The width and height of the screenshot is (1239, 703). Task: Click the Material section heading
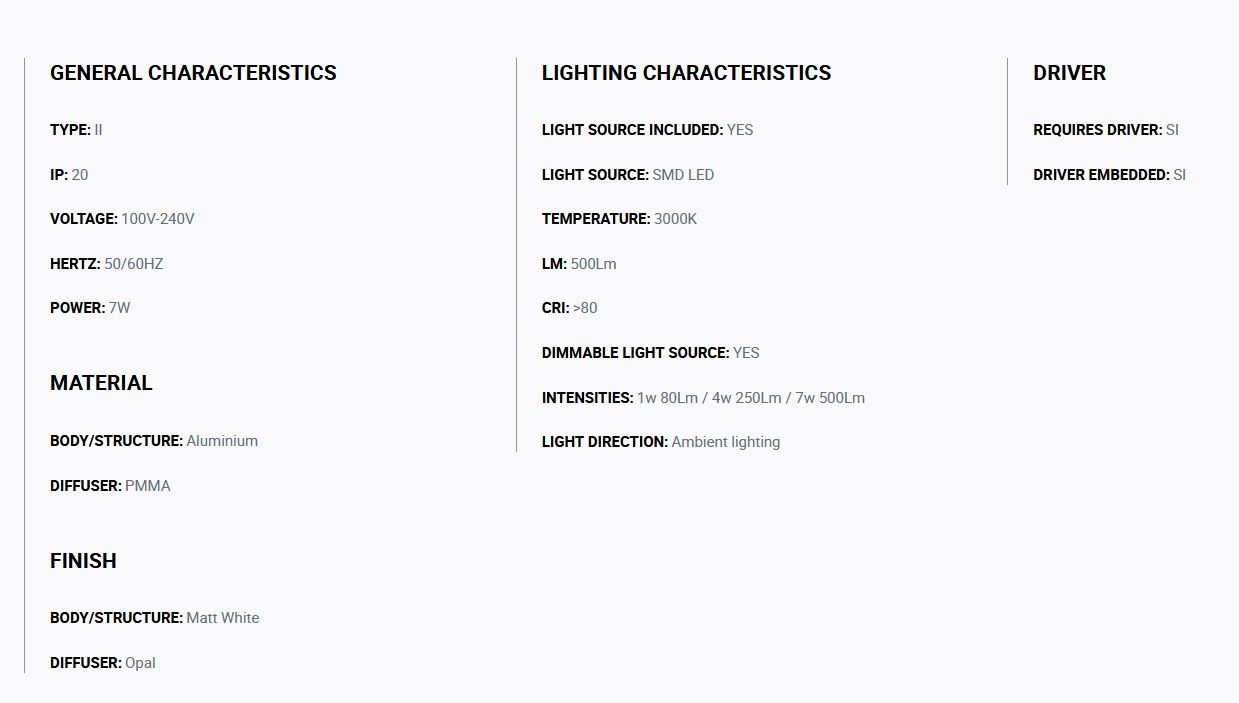click(x=101, y=383)
